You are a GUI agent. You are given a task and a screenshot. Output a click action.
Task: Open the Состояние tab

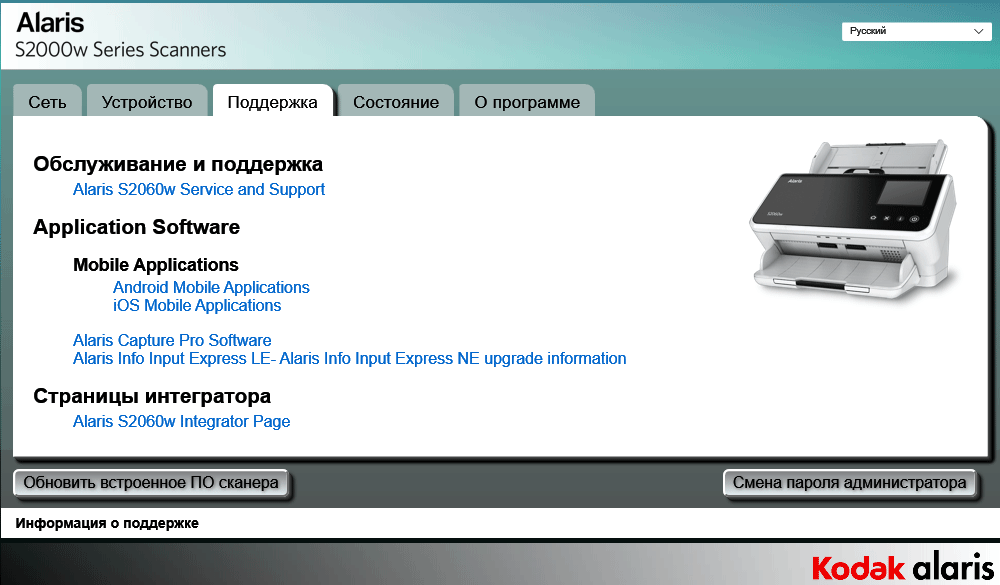396,102
